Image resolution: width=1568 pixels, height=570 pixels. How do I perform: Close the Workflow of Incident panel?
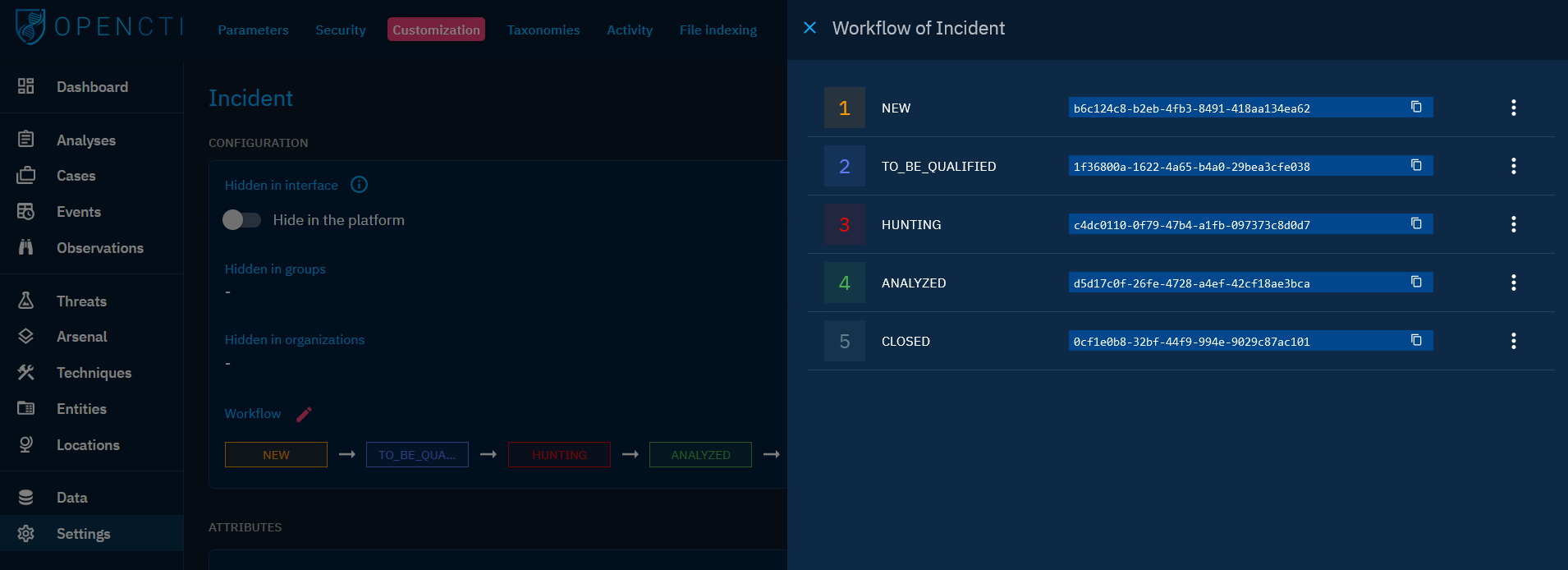click(x=809, y=28)
